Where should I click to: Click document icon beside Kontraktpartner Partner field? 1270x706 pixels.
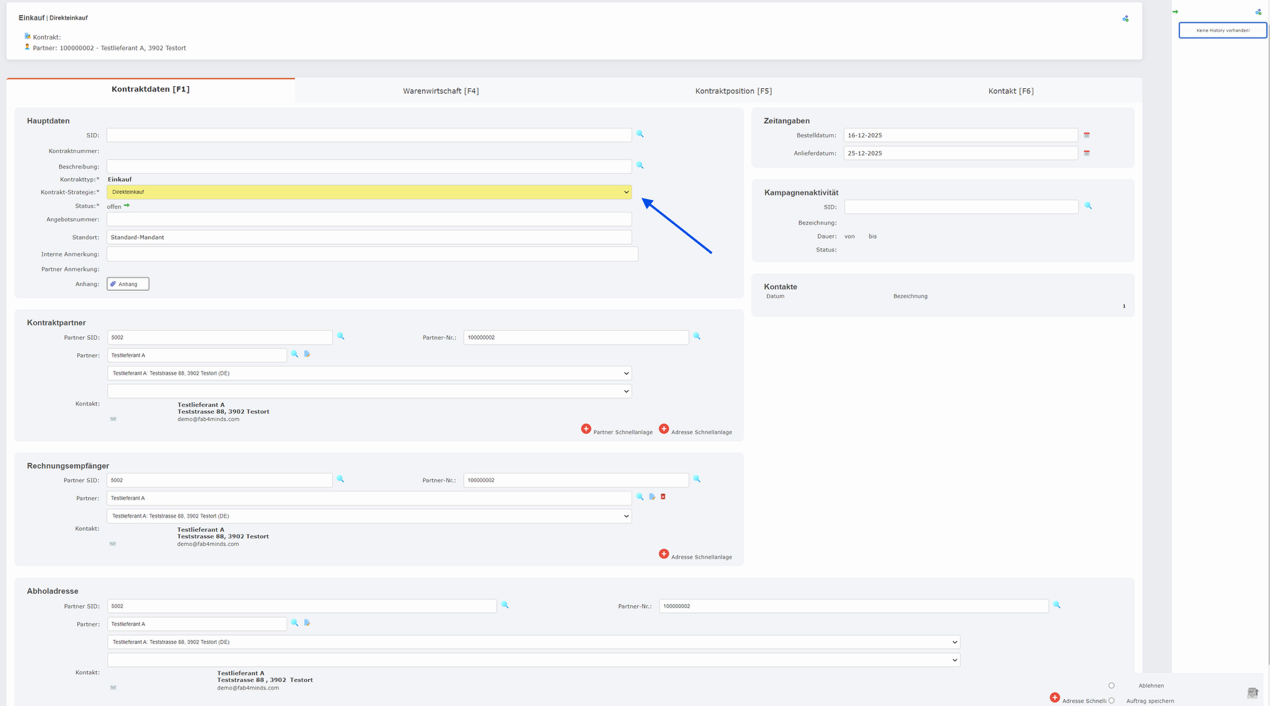point(307,354)
